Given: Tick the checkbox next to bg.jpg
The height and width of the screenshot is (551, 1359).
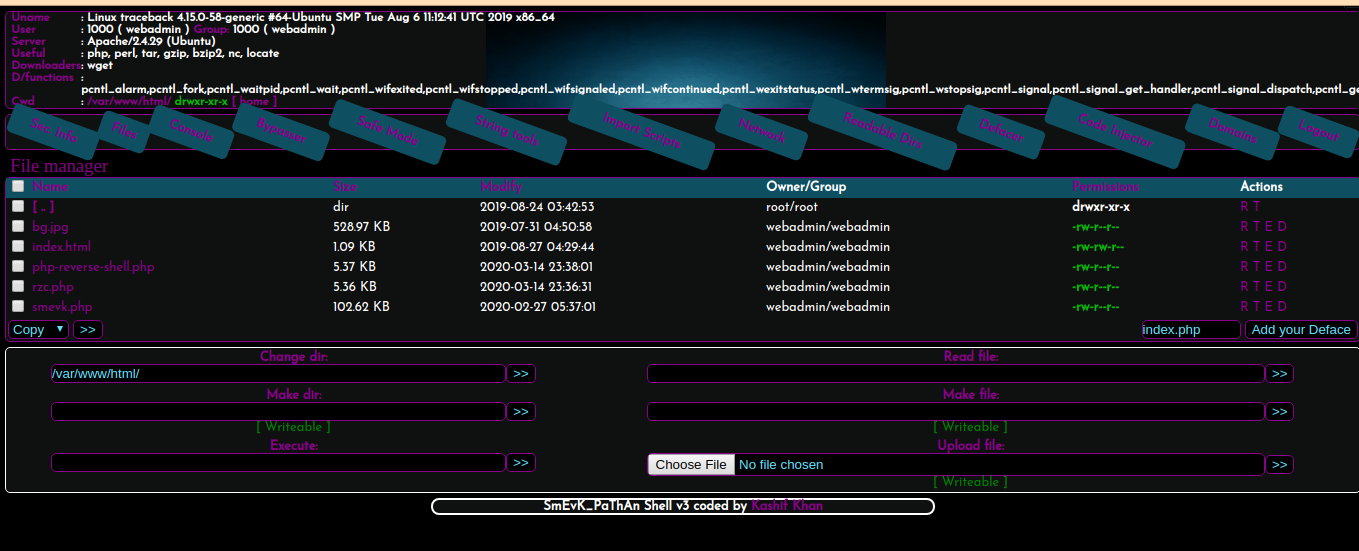Looking at the screenshot, I should coord(18,227).
